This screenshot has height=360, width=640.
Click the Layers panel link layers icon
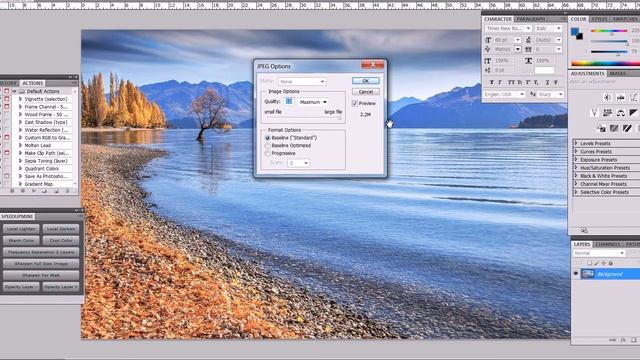612,340
